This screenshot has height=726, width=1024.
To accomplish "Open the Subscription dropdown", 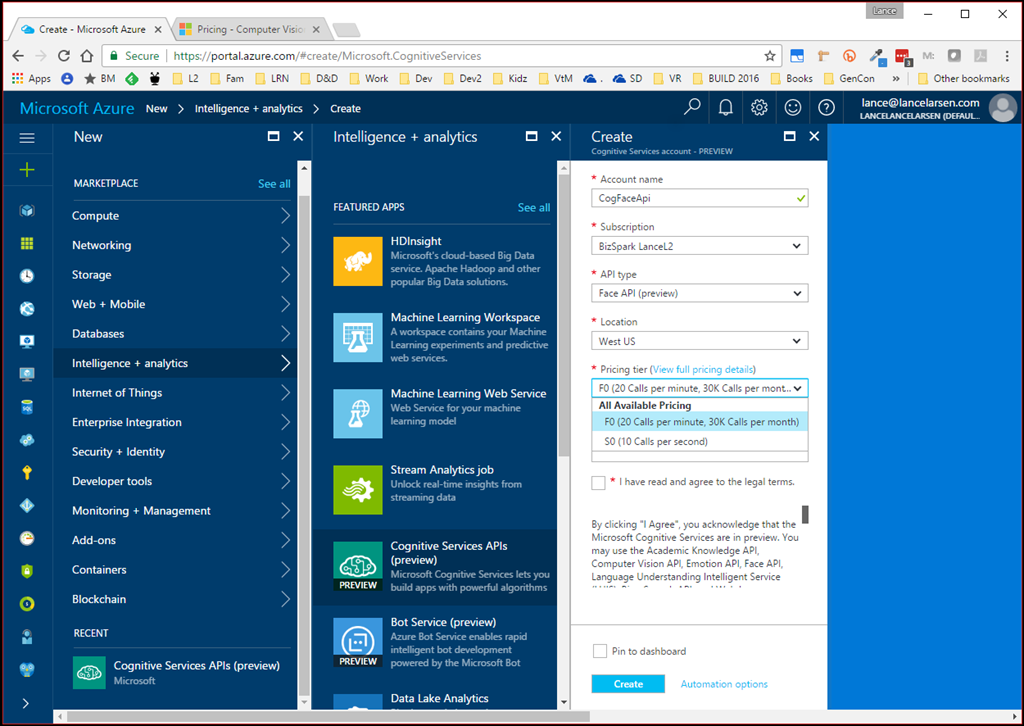I will (699, 246).
